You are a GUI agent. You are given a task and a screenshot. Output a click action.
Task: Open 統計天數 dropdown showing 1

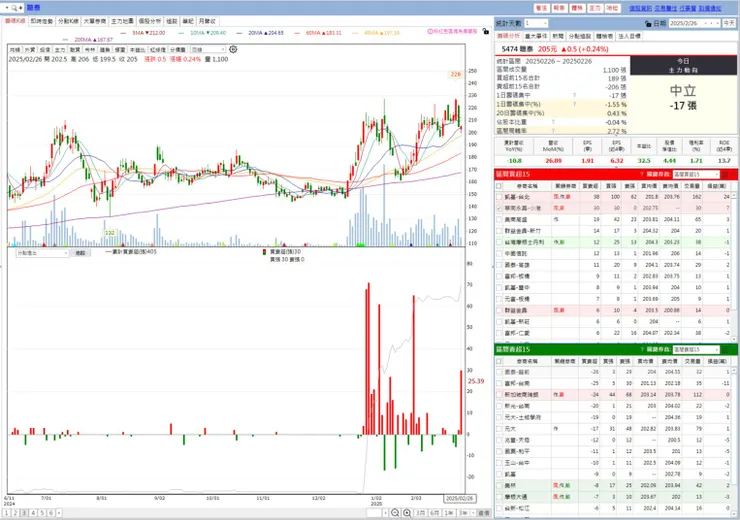click(536, 23)
